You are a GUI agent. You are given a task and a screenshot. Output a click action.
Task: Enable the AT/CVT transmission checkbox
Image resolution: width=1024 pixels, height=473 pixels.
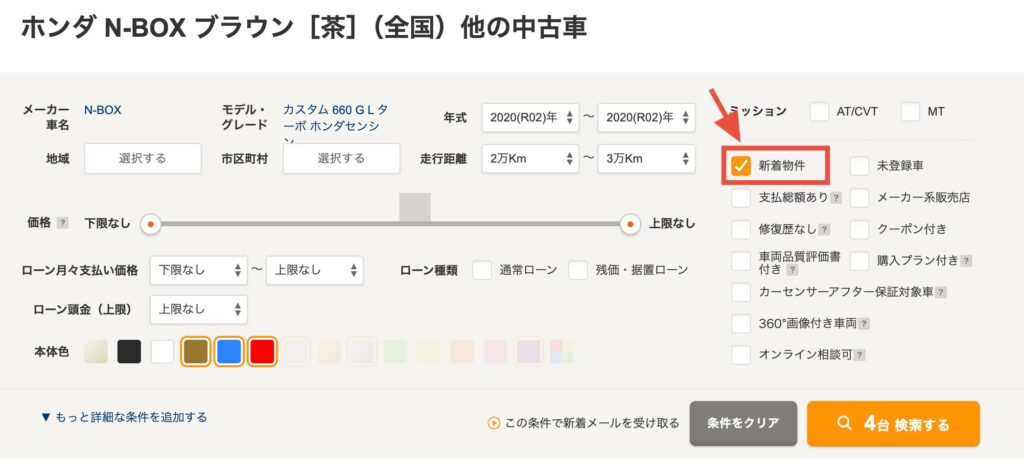[x=819, y=112]
